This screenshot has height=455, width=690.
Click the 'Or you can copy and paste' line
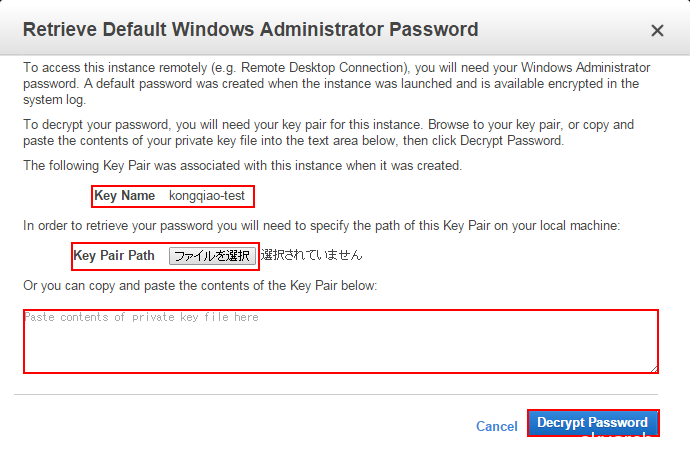(x=200, y=287)
